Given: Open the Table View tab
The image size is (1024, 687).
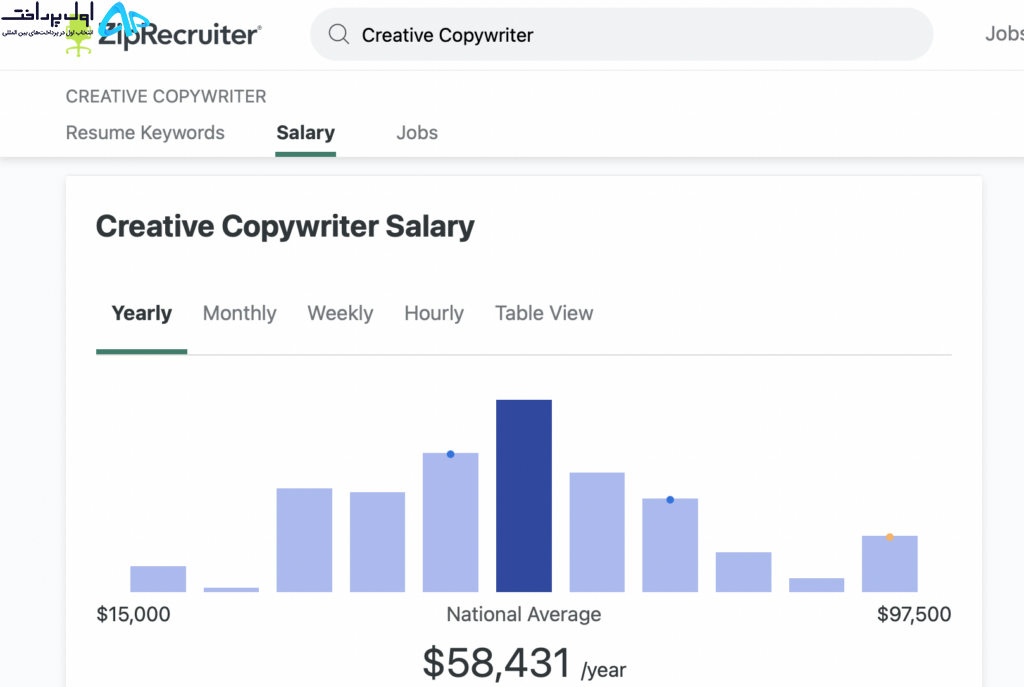Looking at the screenshot, I should 544,313.
